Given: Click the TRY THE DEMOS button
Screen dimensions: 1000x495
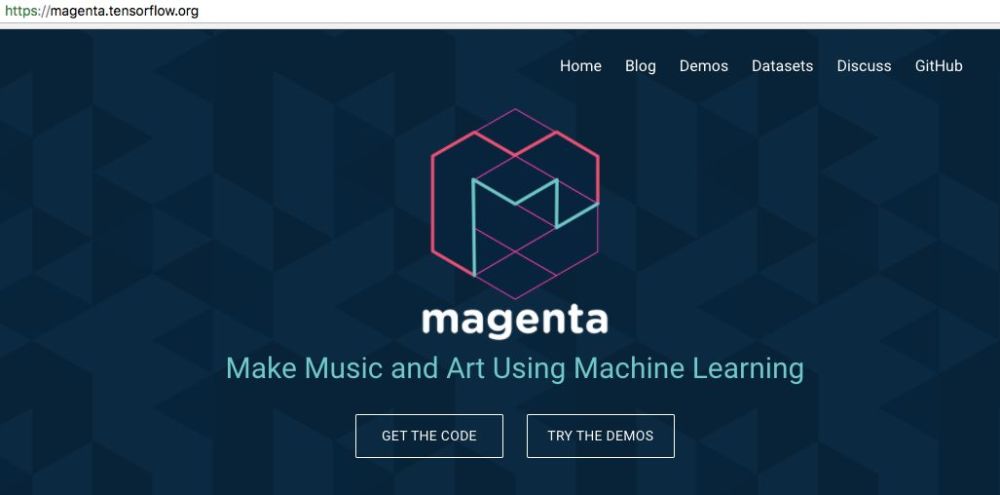Looking at the screenshot, I should tap(600, 436).
